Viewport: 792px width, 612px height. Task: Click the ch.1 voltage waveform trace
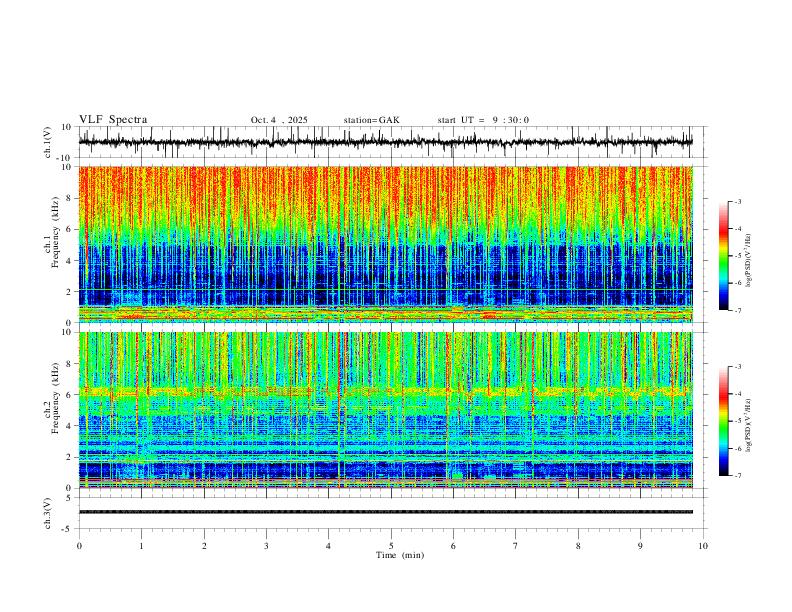(385, 142)
